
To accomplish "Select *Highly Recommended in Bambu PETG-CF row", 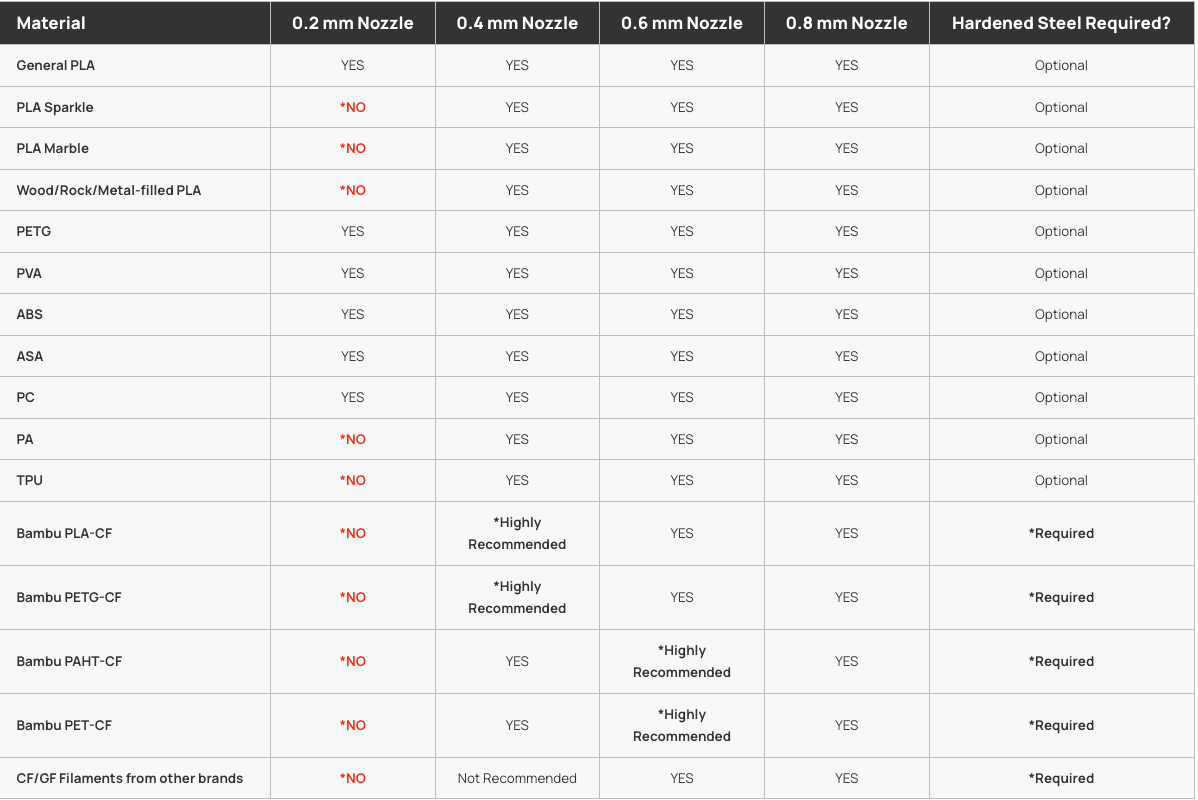I will coord(517,597).
